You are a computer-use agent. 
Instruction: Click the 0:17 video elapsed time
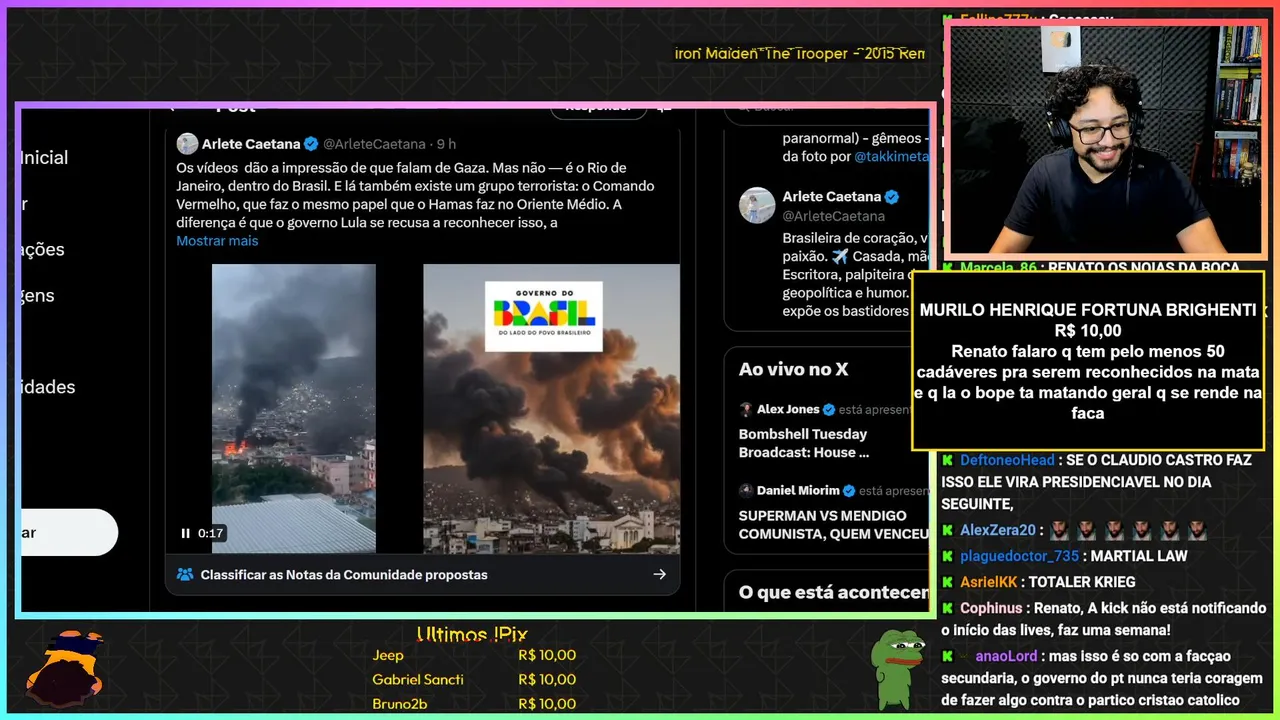pos(210,533)
